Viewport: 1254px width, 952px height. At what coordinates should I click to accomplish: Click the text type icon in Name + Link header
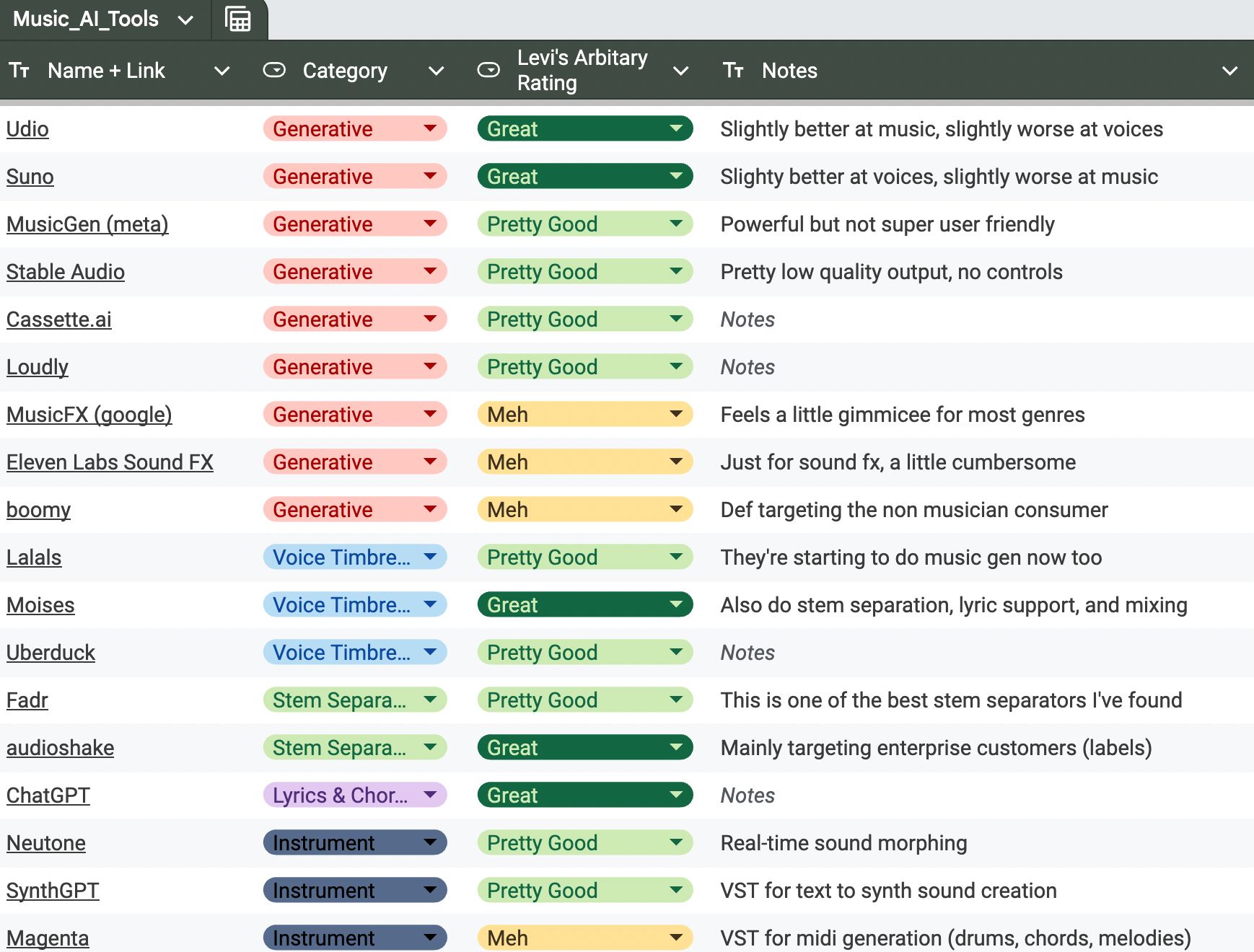(19, 71)
